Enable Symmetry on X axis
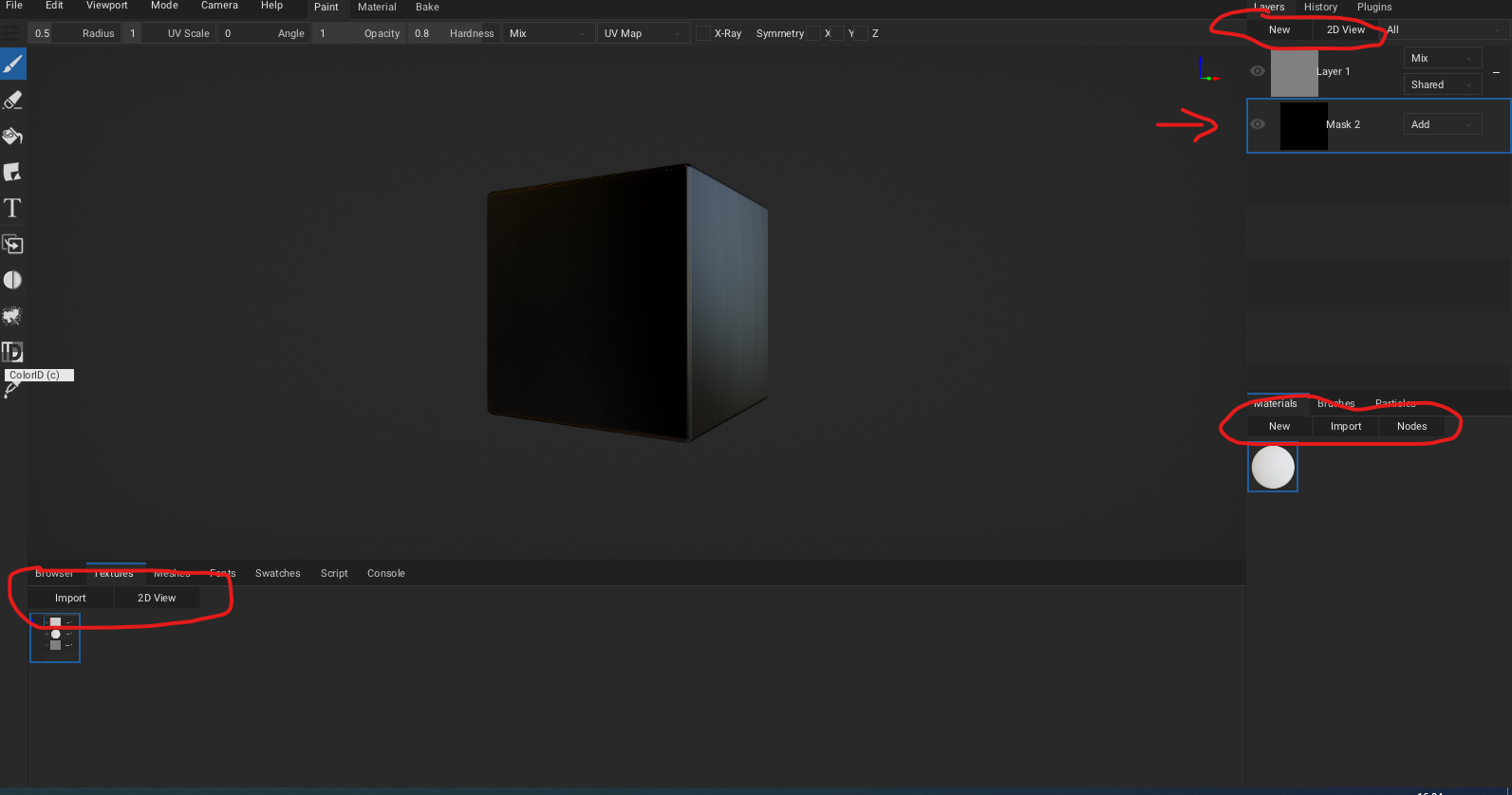The width and height of the screenshot is (1512, 795). coord(813,33)
